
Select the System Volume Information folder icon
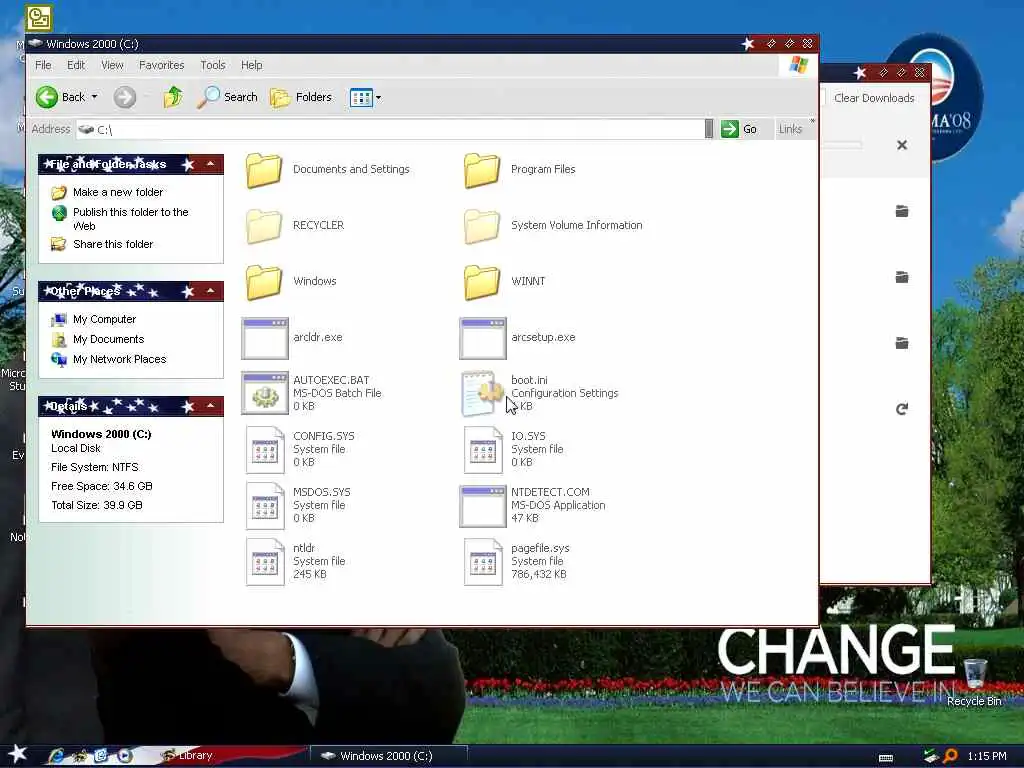[x=482, y=226]
